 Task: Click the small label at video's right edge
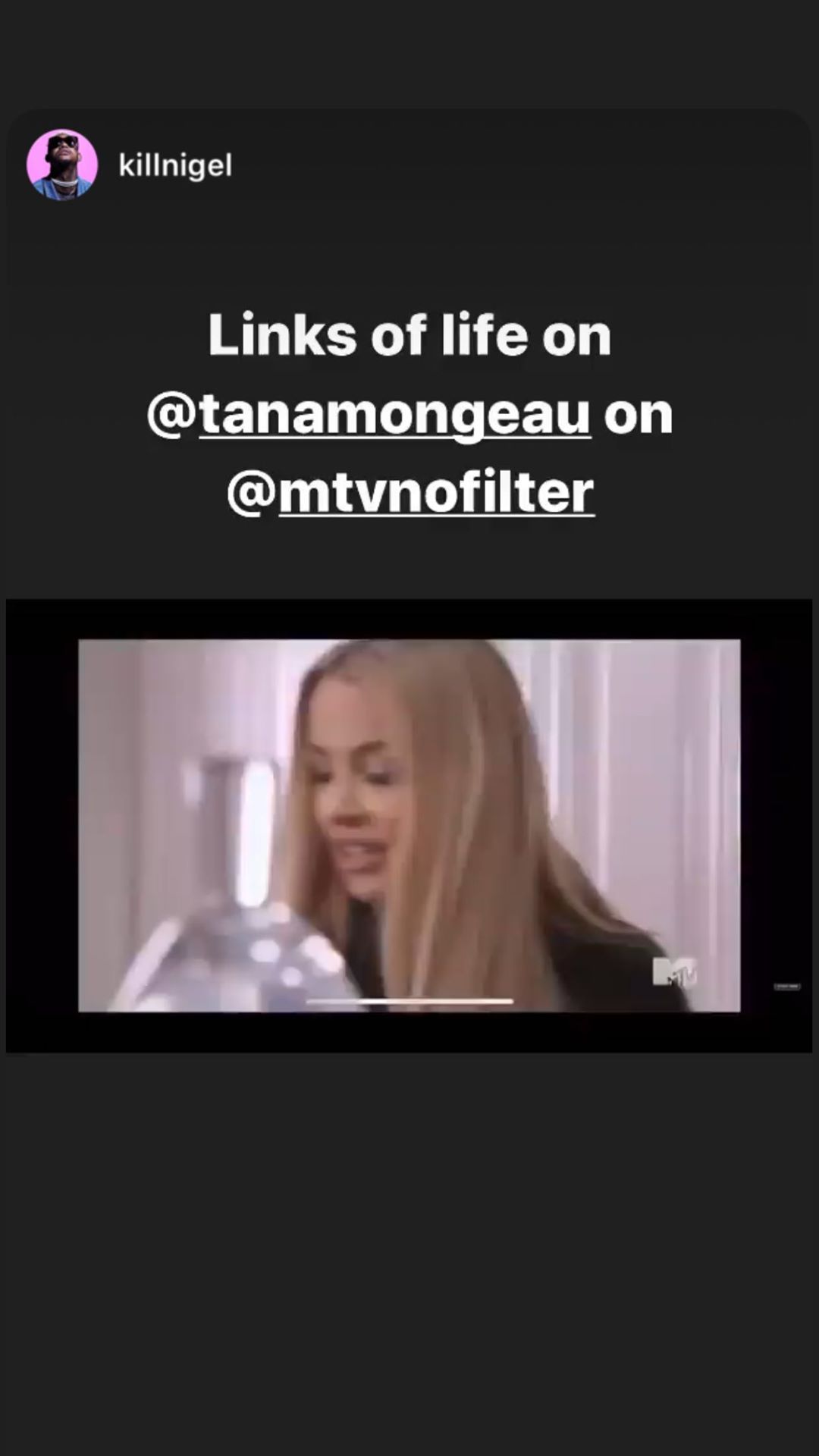786,986
